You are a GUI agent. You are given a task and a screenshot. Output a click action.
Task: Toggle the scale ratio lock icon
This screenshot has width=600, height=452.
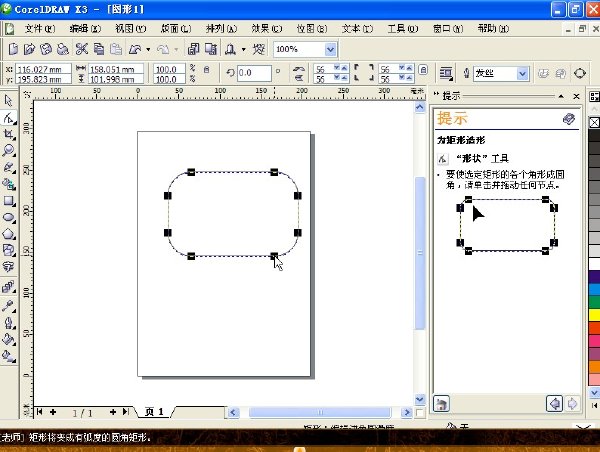207,70
